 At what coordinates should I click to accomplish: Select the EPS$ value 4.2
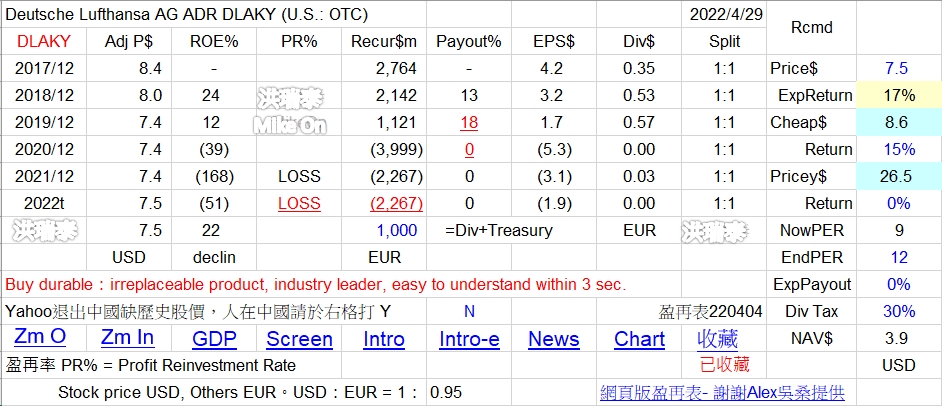552,68
